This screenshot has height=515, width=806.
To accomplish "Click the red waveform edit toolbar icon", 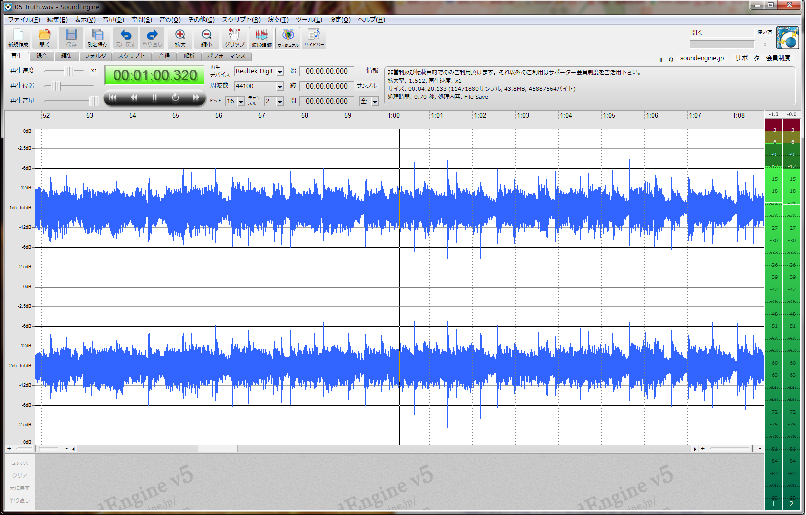I will point(262,38).
